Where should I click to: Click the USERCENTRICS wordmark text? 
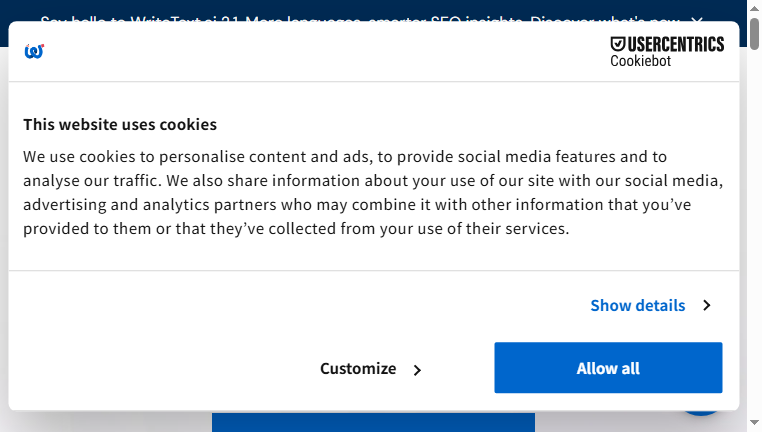[675, 44]
